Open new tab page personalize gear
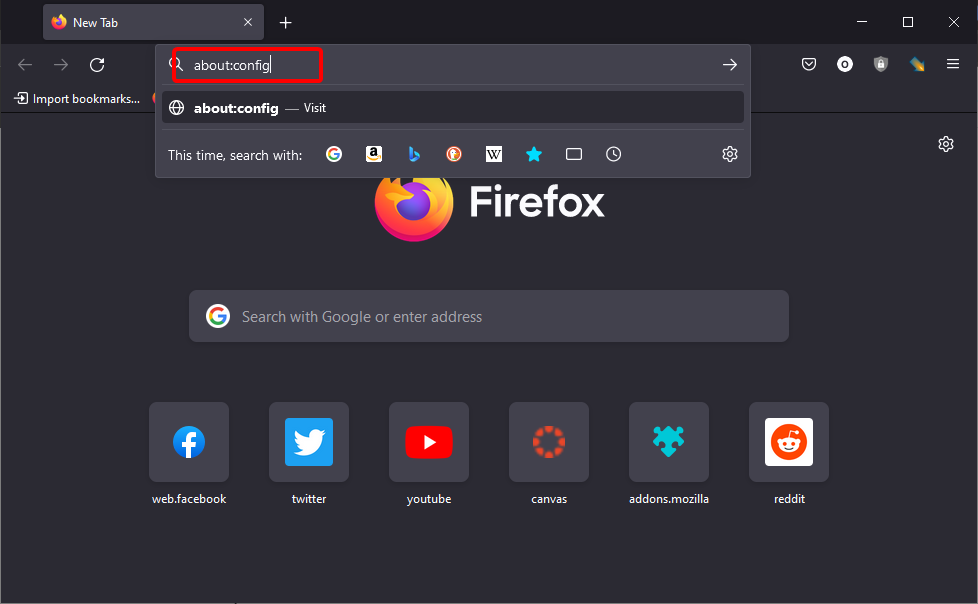The image size is (978, 604). 946,144
